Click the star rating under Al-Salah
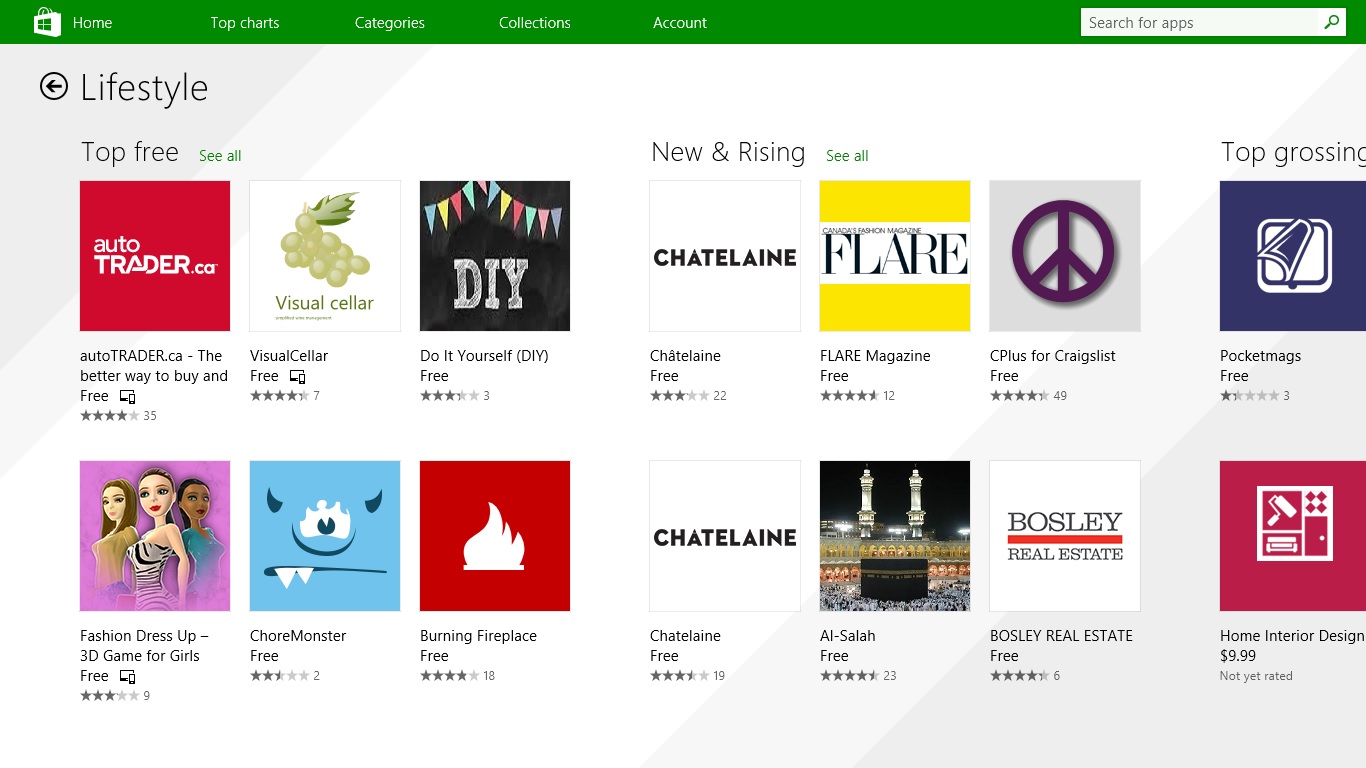1366x768 pixels. click(849, 676)
